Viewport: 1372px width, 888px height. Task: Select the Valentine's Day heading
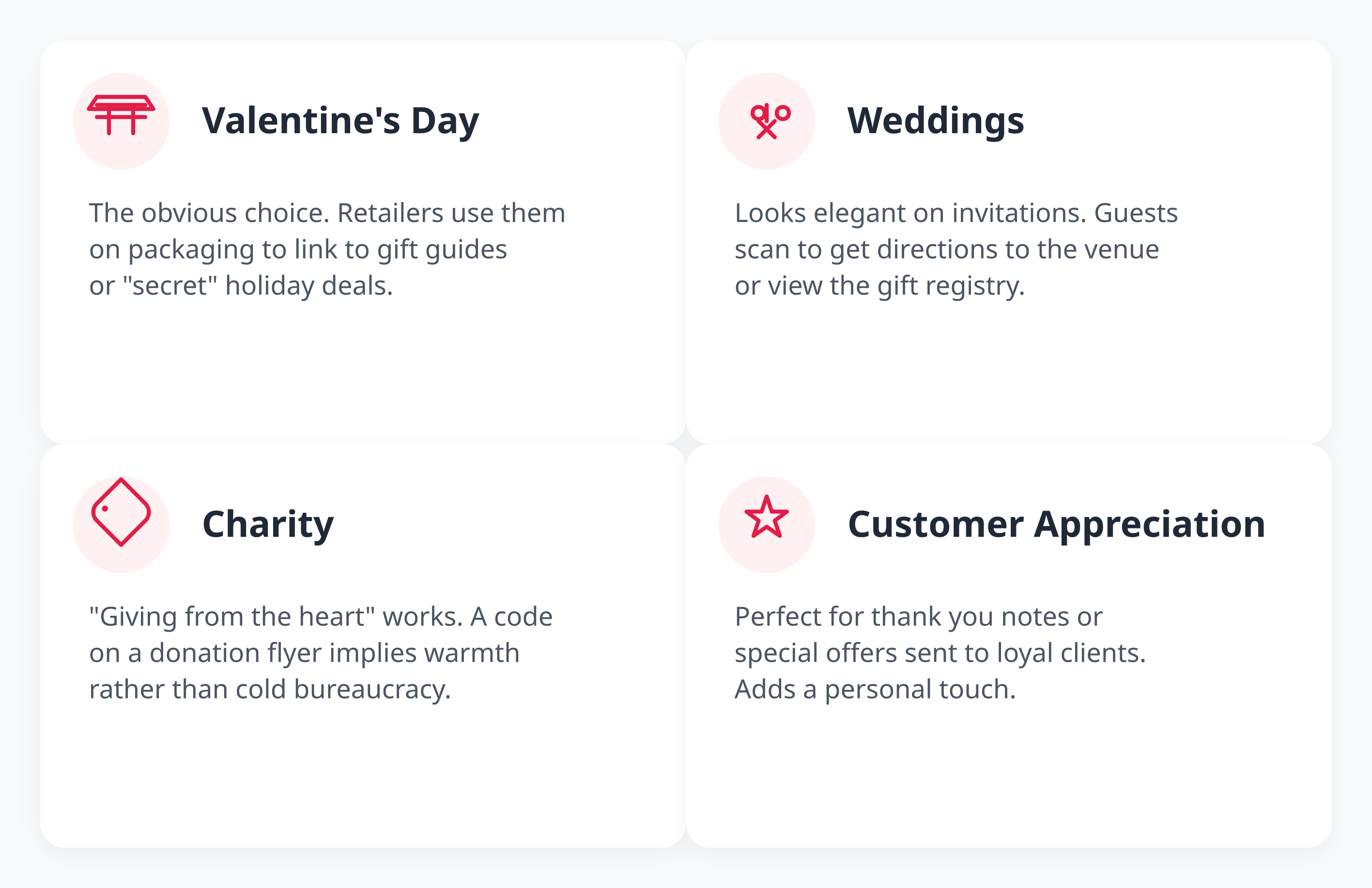(340, 121)
